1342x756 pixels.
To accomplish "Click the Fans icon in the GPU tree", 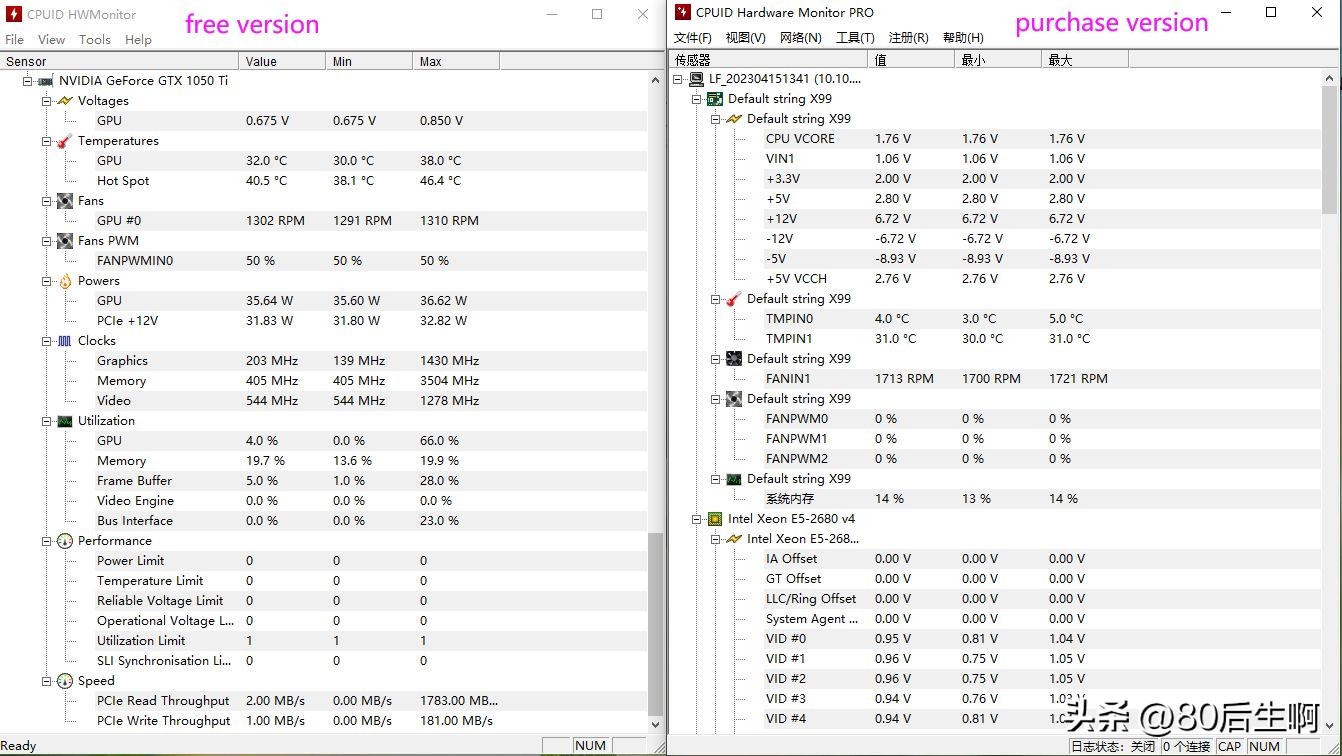I will point(63,200).
